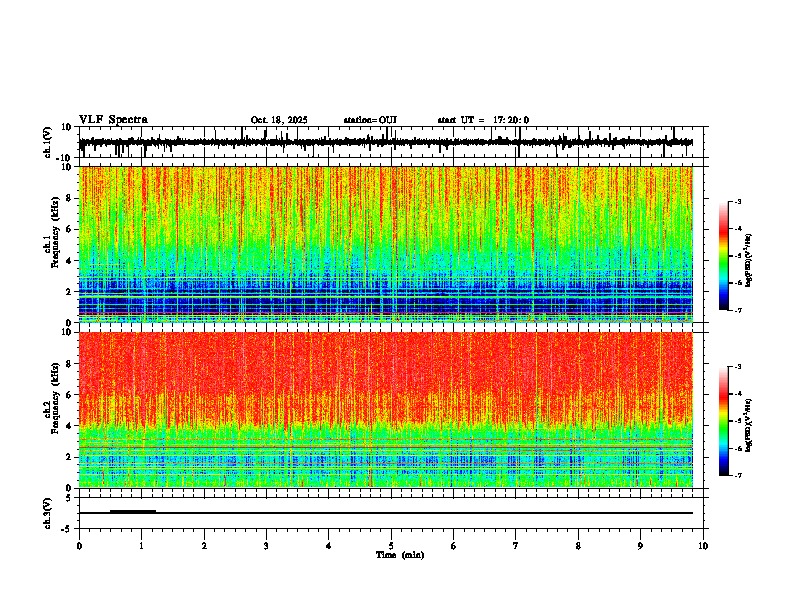
Task: Click the ch.1 colorbar 'log(PSD)' label
Action: [749, 260]
